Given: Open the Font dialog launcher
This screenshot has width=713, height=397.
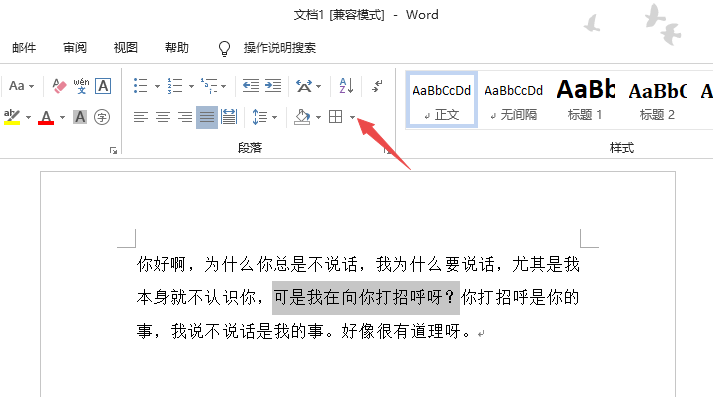Looking at the screenshot, I should tap(113, 151).
